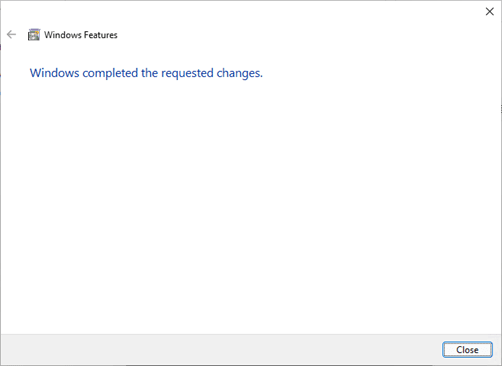Go back using the left arrow

click(11, 34)
